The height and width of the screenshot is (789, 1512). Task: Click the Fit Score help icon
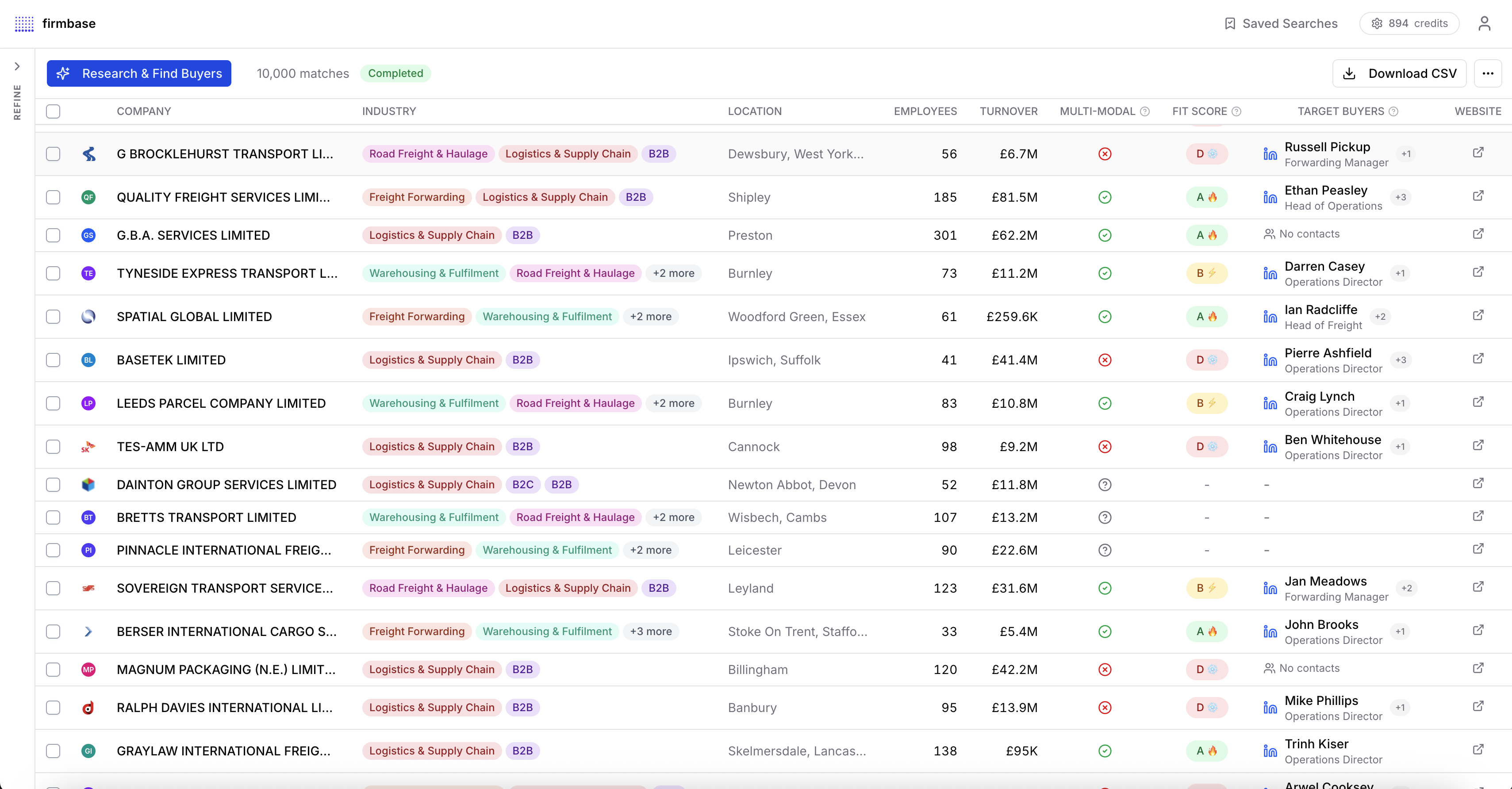[1236, 111]
